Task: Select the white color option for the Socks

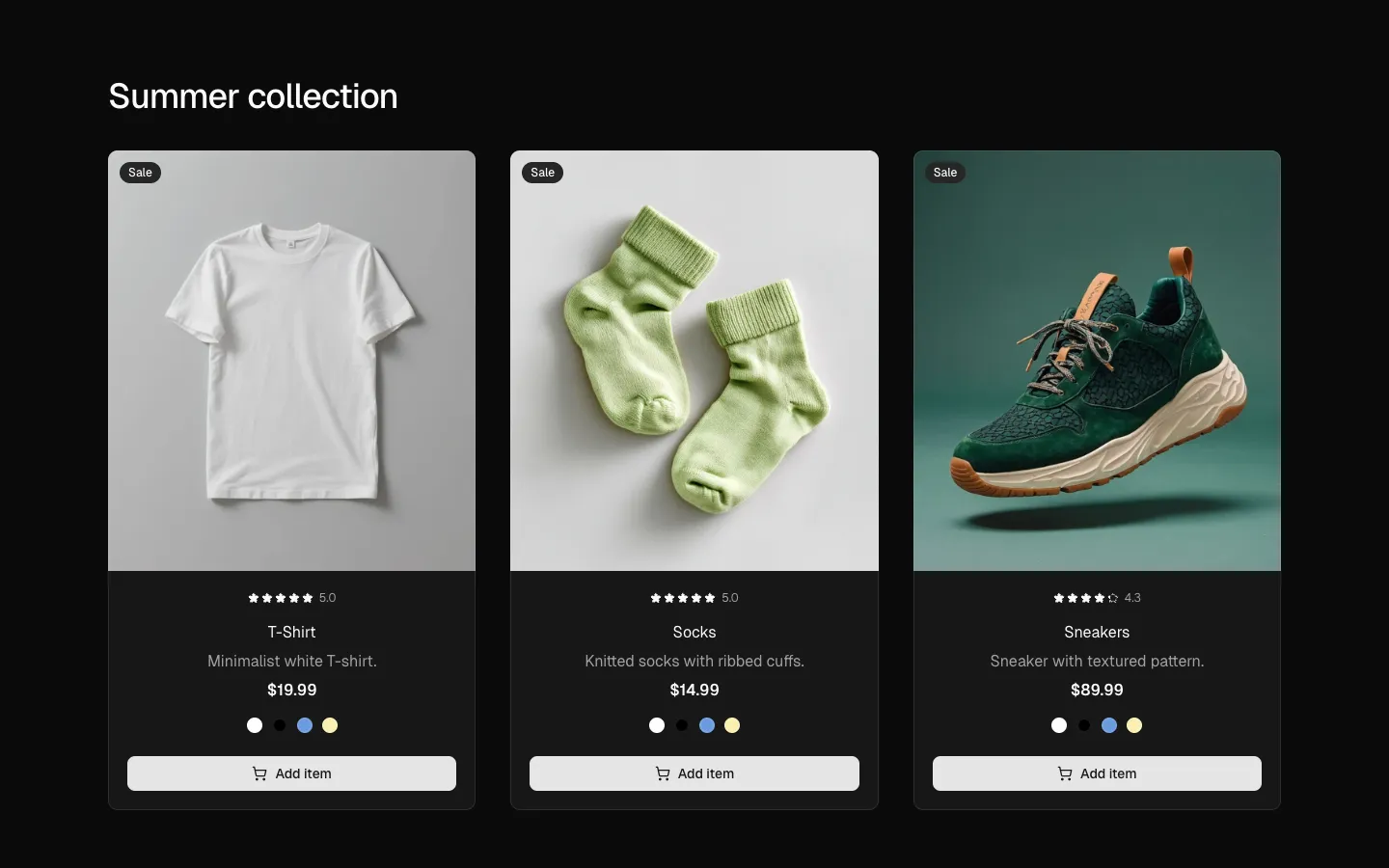Action: (x=656, y=725)
